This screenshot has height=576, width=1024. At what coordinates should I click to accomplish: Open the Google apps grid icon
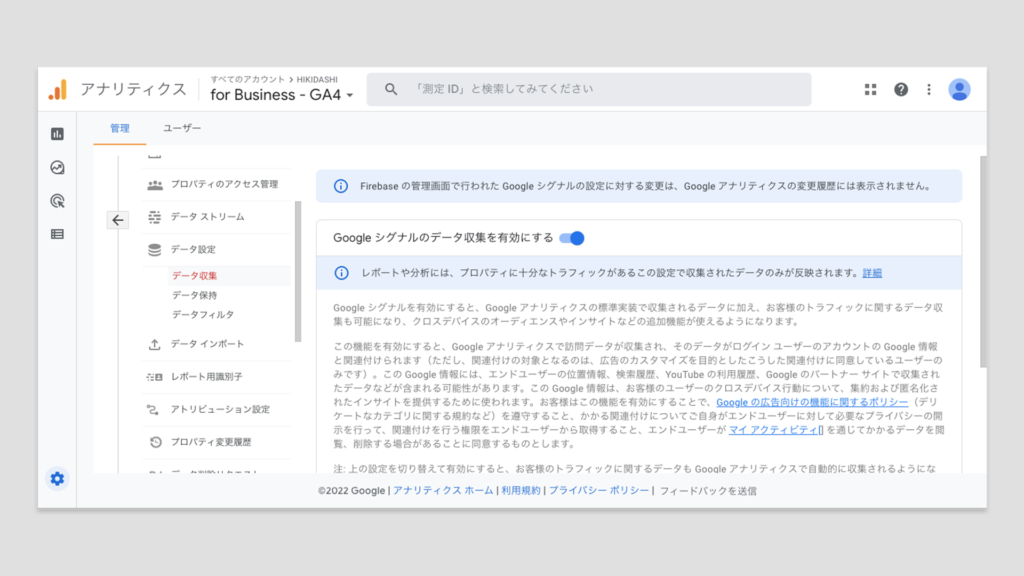click(870, 90)
